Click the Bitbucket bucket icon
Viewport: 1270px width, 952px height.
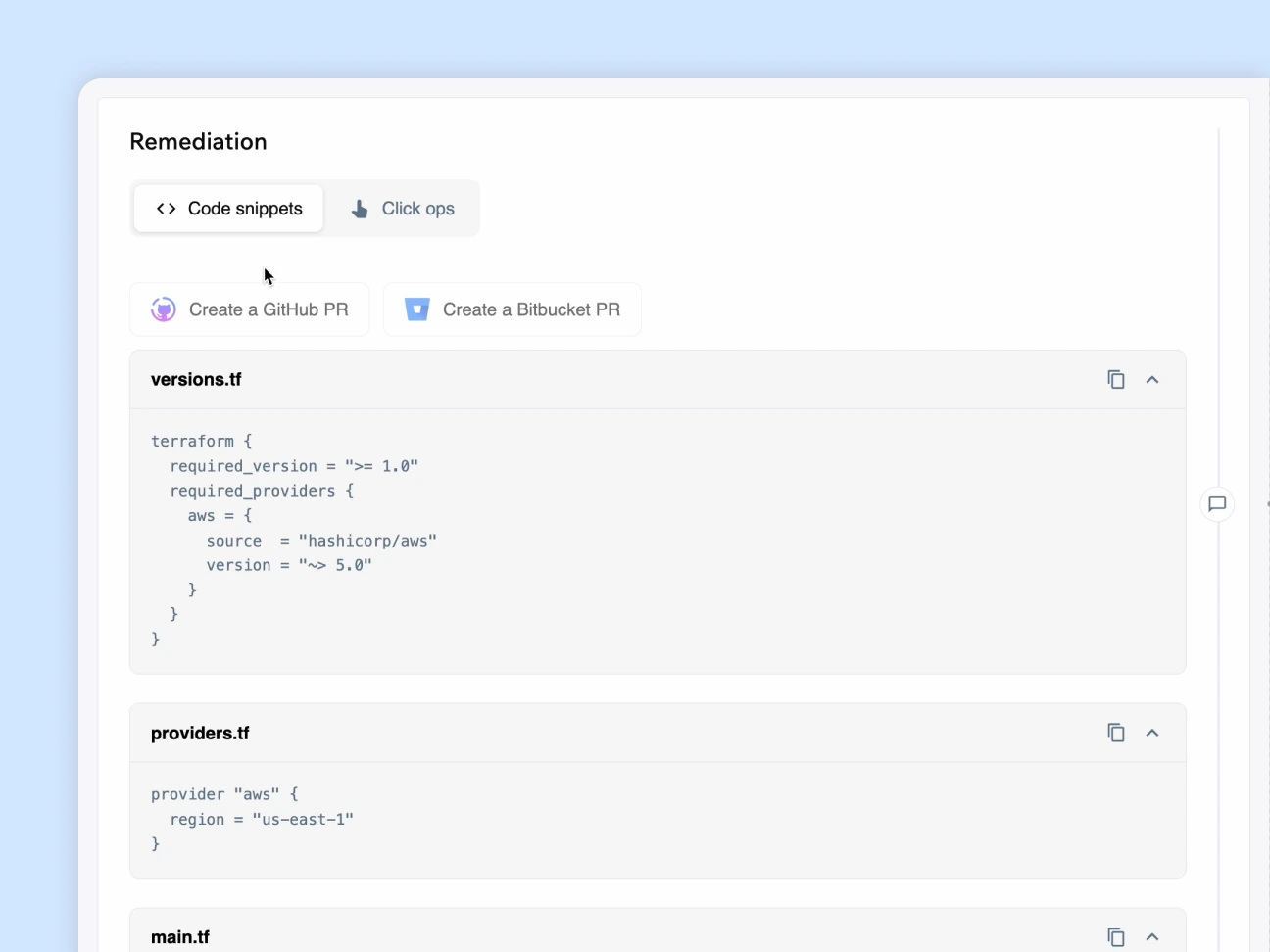pos(416,309)
